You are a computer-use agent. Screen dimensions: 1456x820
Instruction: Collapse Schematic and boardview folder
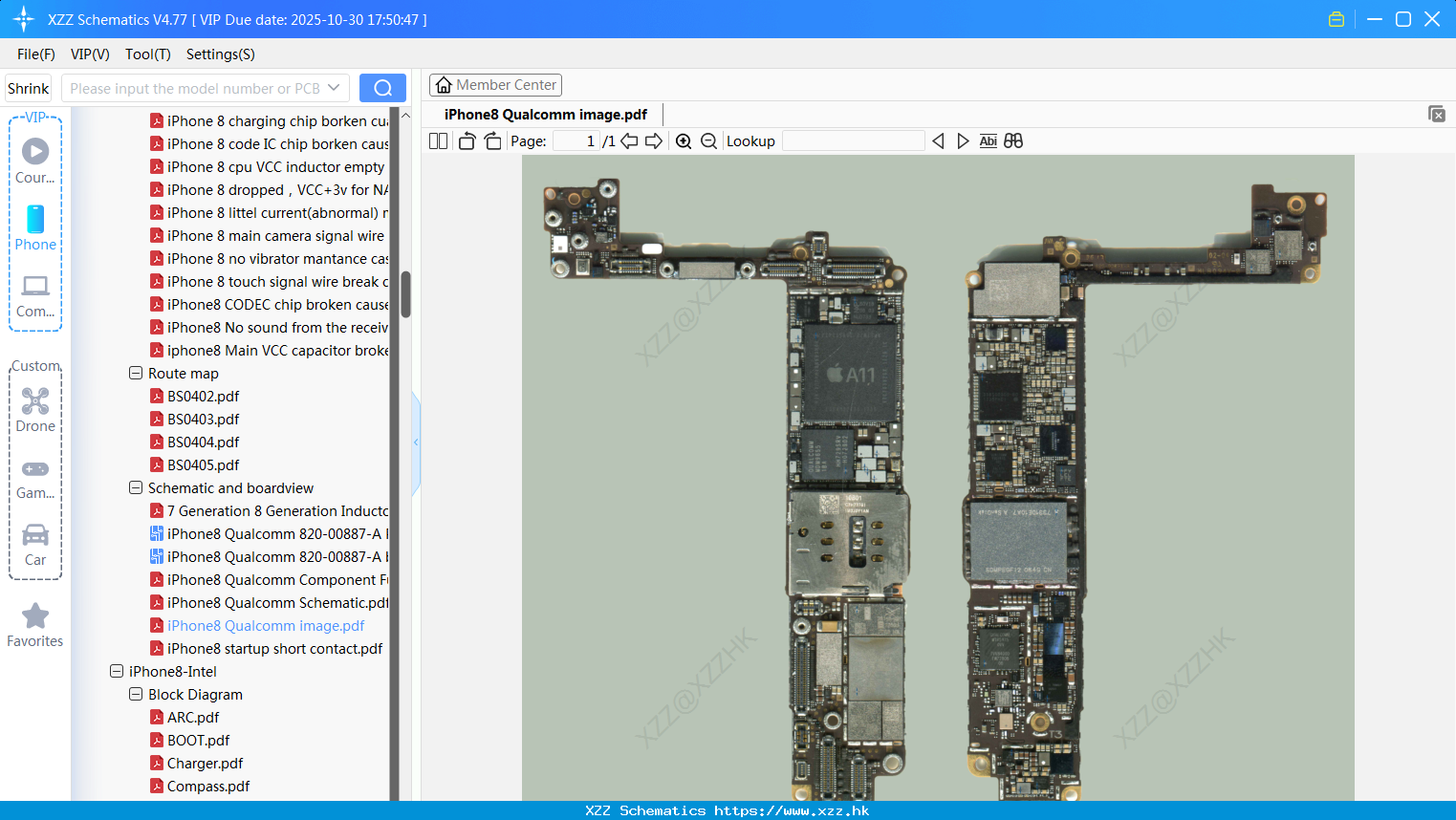point(136,487)
